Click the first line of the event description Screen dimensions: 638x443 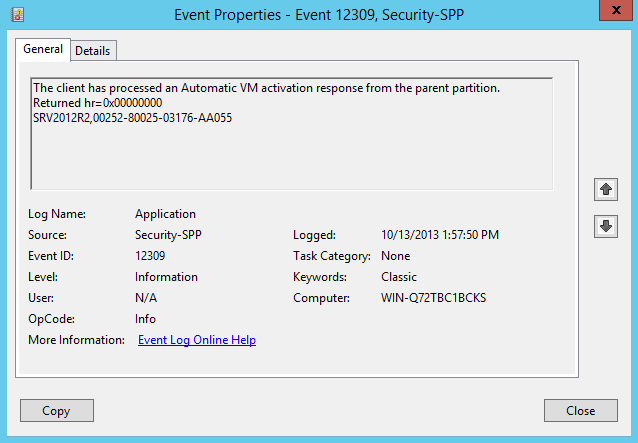point(266,88)
